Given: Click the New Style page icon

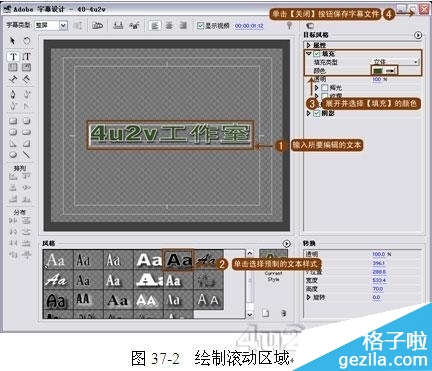Looking at the screenshot, I should (265, 313).
